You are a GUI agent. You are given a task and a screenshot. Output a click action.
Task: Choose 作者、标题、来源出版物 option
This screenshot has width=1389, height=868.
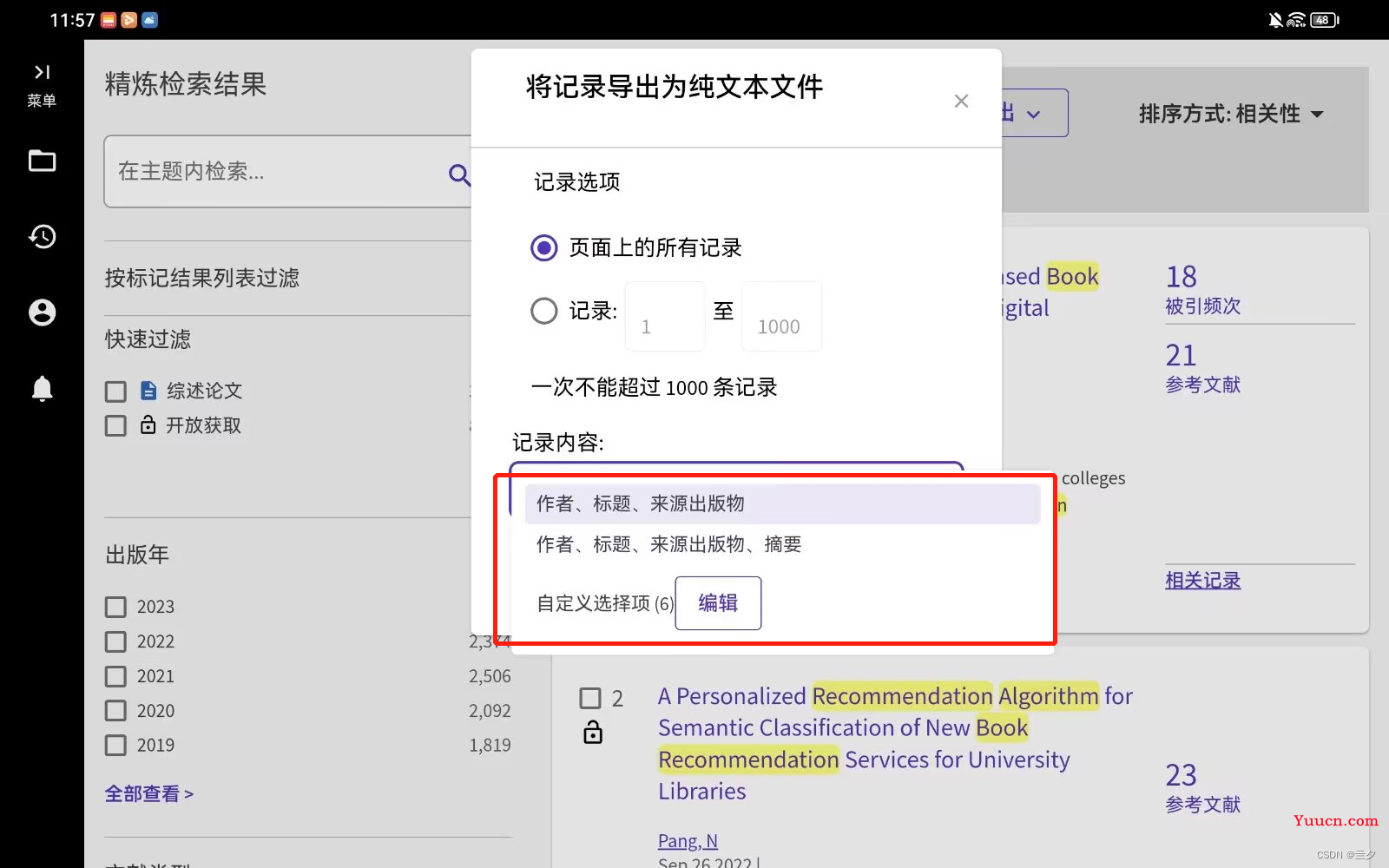point(782,503)
